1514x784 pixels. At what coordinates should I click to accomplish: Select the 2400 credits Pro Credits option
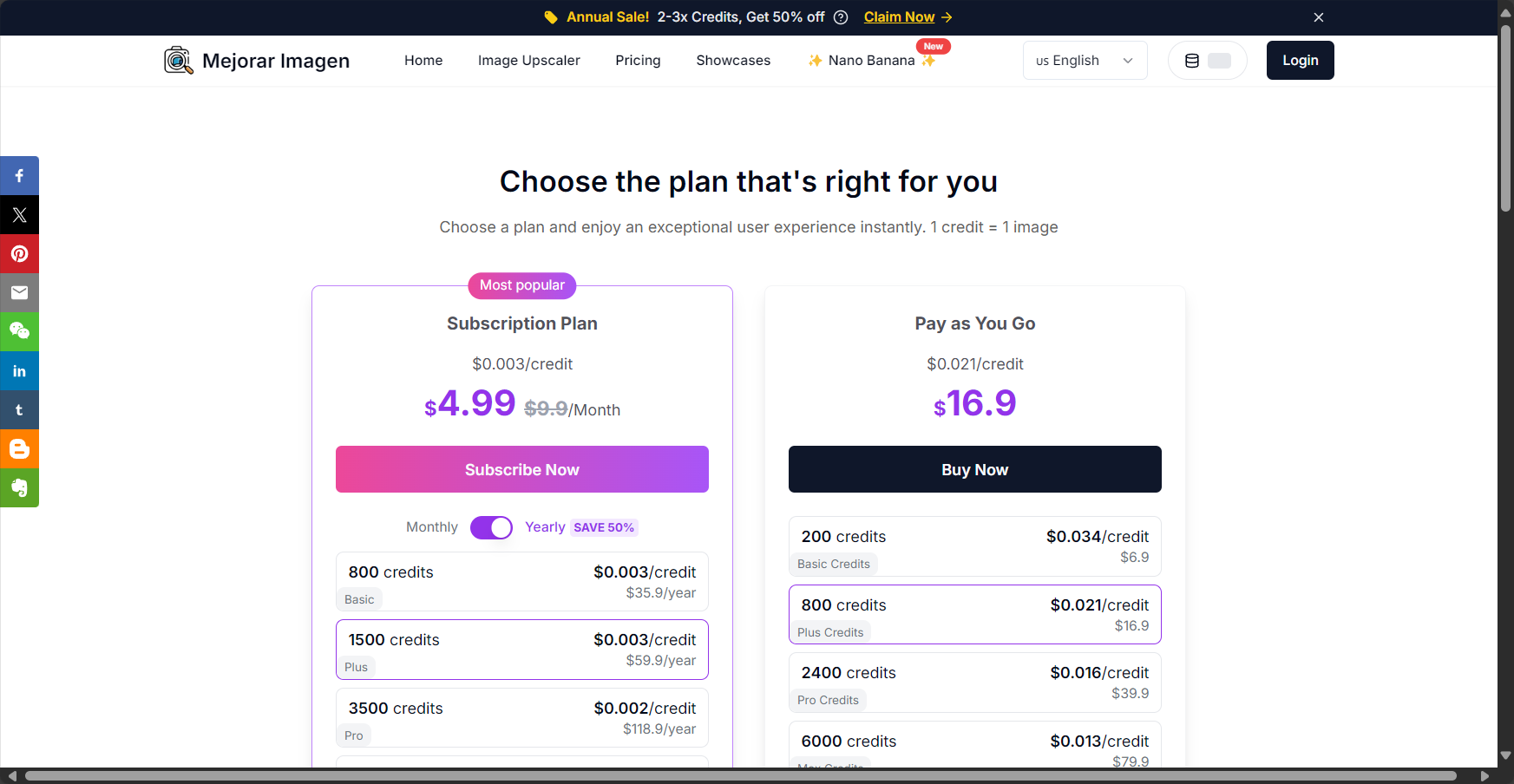(975, 683)
